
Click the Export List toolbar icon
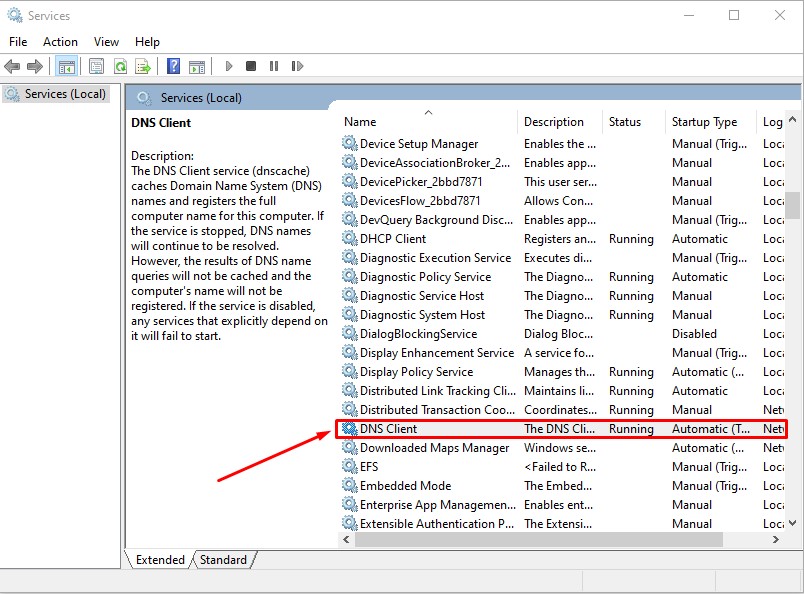pos(143,67)
